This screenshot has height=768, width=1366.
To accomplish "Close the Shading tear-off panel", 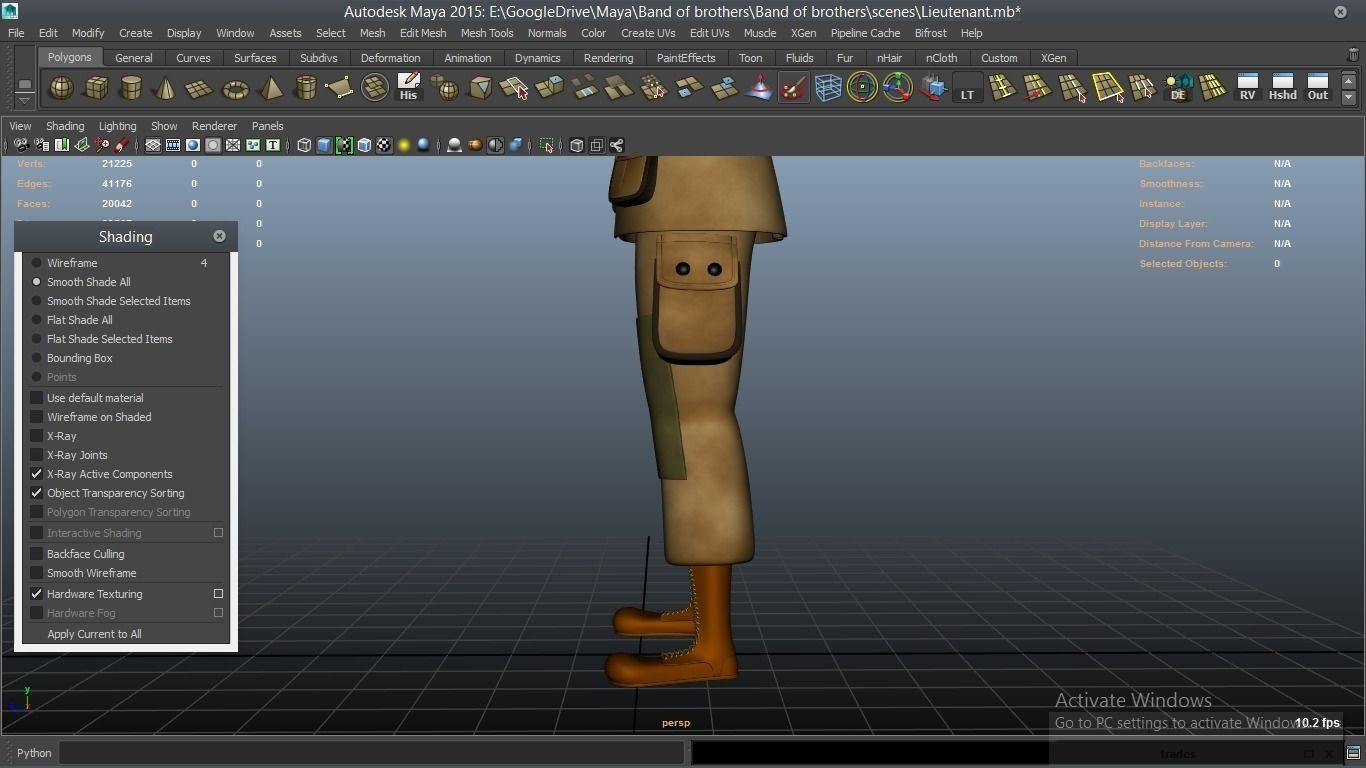I will point(219,236).
